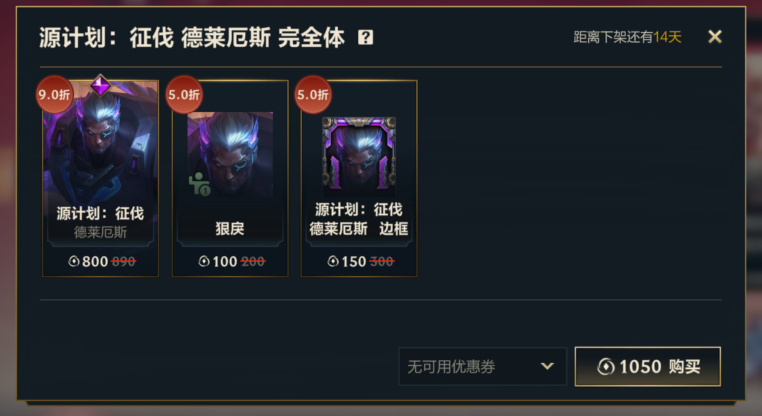762x416 pixels.
Task: Select the 狠戾 icon card
Action: 230,178
